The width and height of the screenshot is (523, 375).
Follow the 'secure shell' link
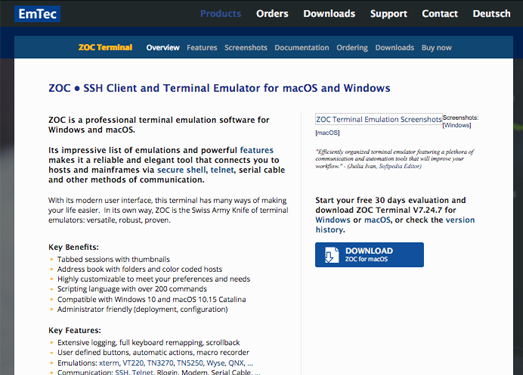[x=181, y=170]
